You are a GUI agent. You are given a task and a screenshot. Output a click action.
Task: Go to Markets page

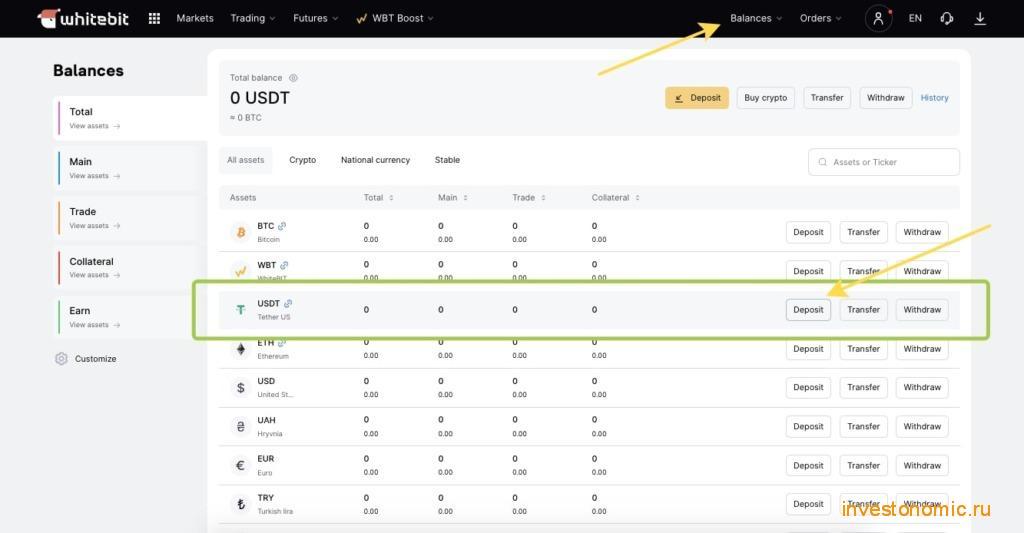[x=195, y=18]
